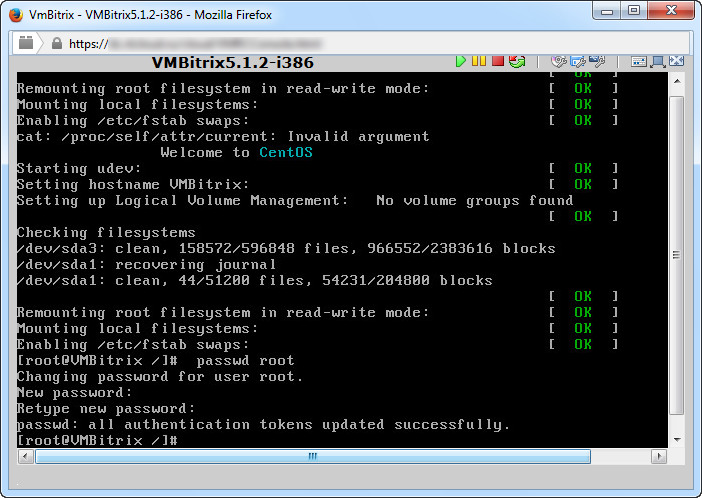Minimize the Firefox window
The width and height of the screenshot is (702, 498).
click(607, 11)
